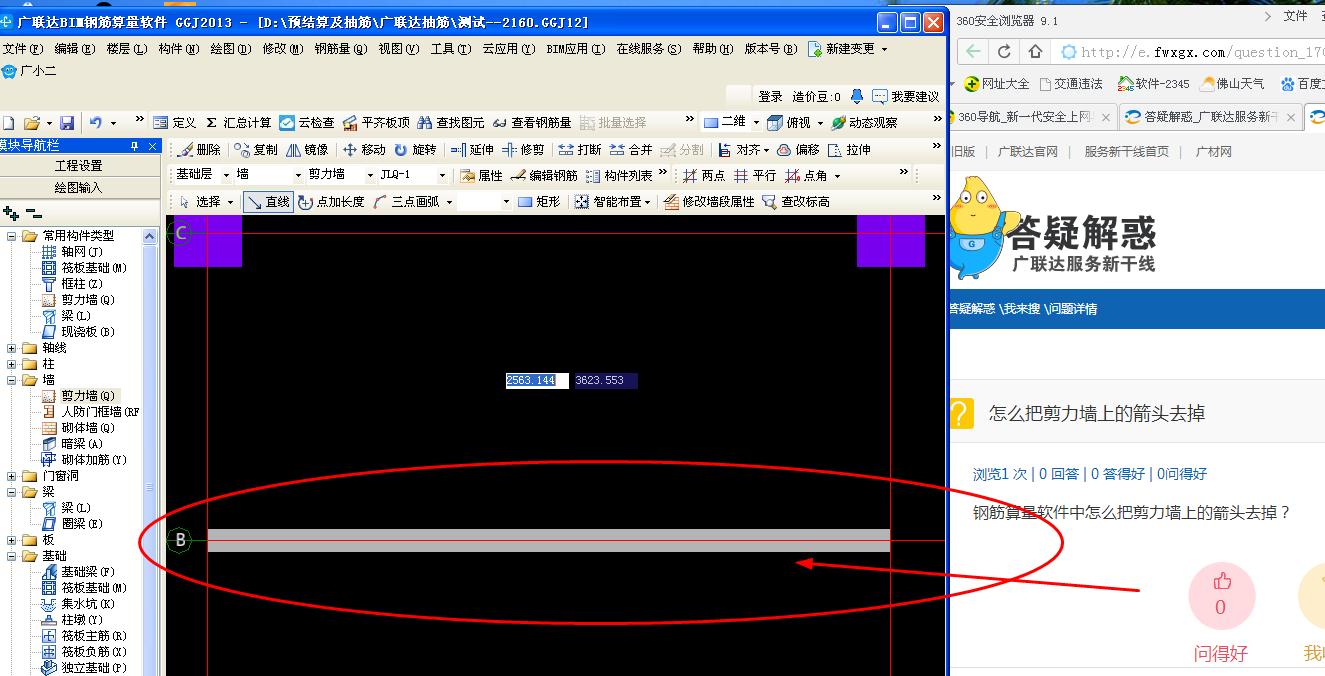The height and width of the screenshot is (676, 1325).
Task: Open the 楼层(L) menu
Action: [126, 49]
